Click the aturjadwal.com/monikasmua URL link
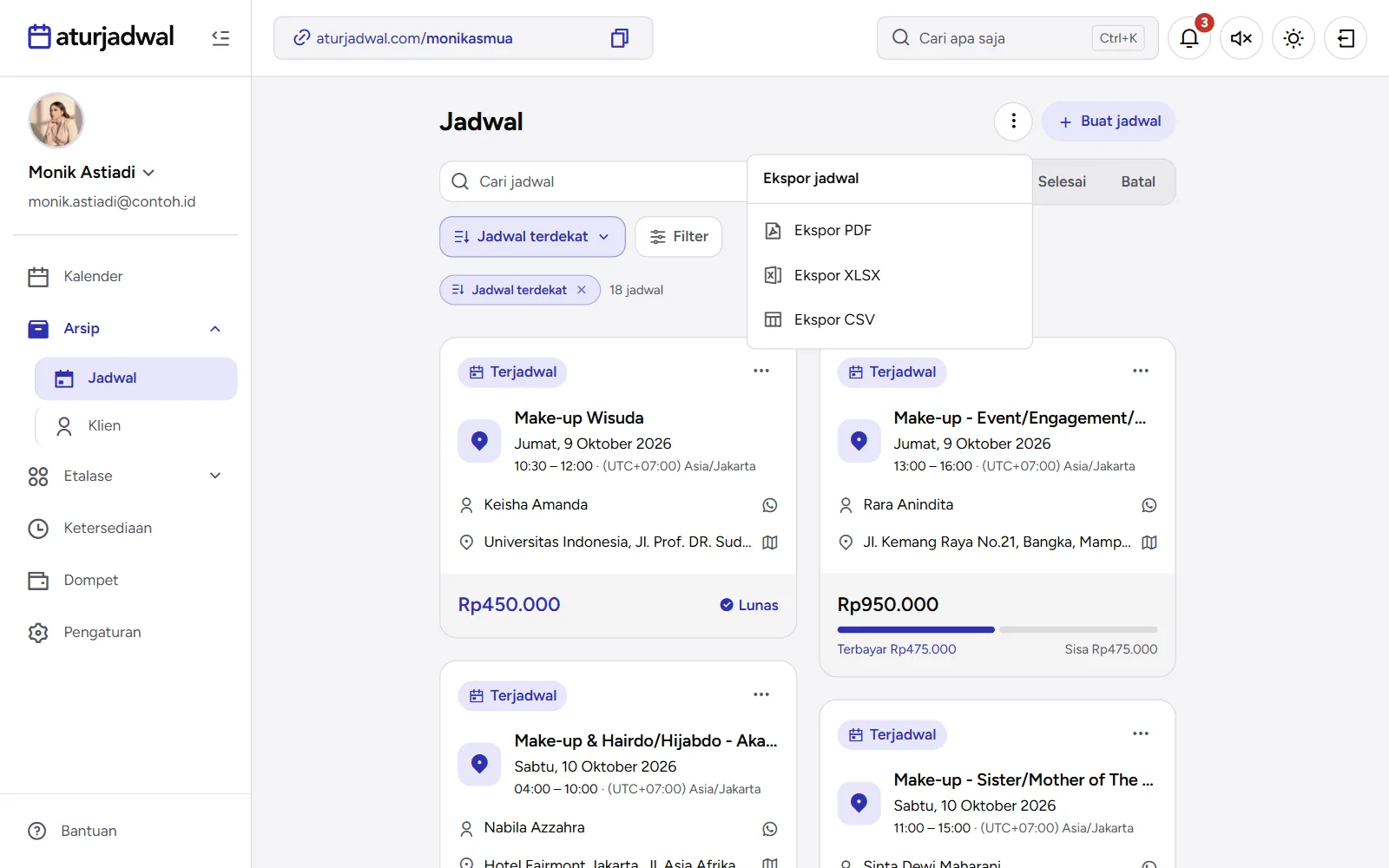 [414, 38]
